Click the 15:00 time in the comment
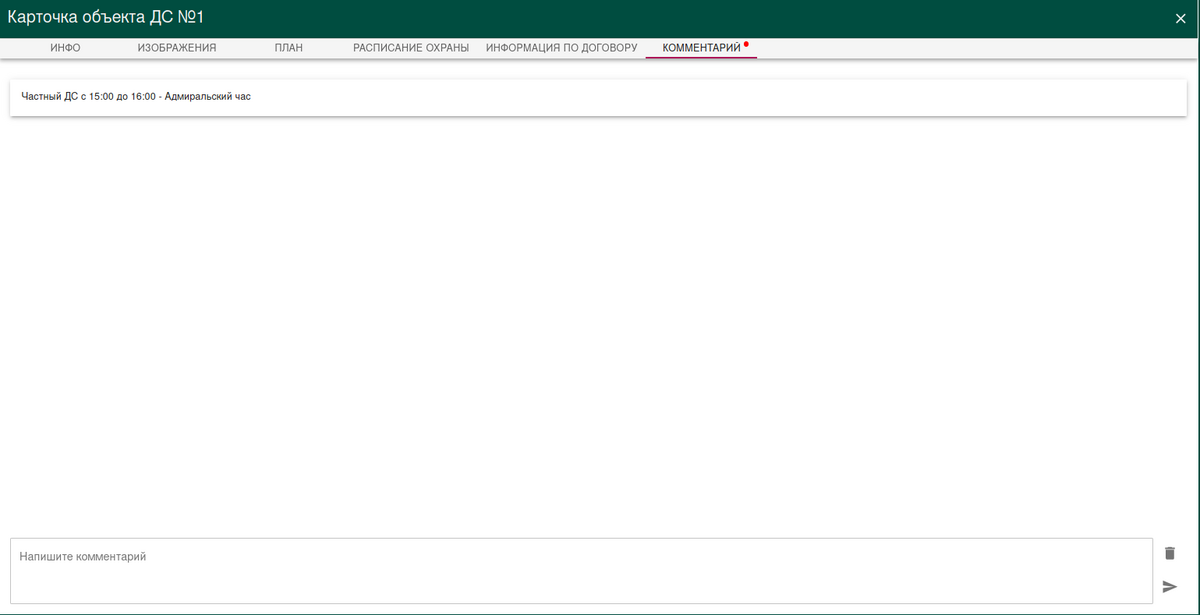This screenshot has height=615, width=1200. tap(102, 98)
